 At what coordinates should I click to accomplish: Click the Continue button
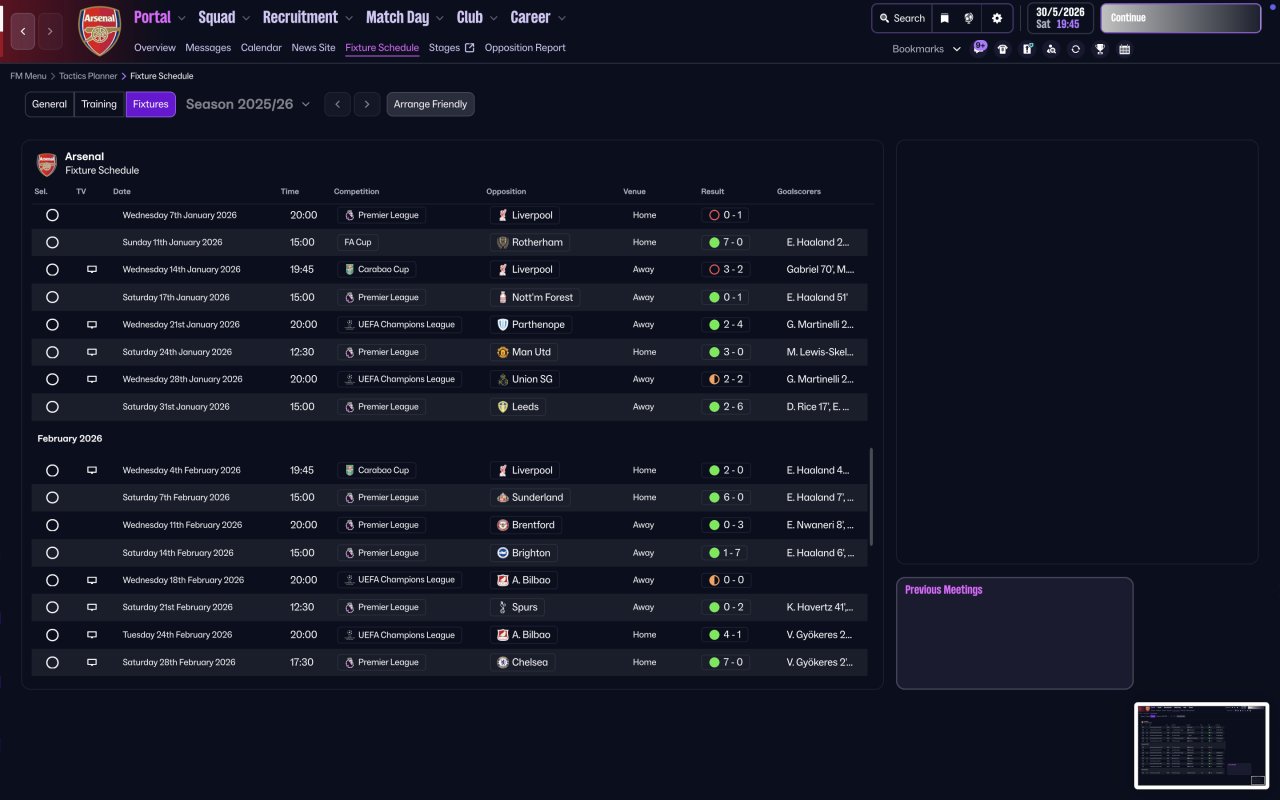(1180, 18)
